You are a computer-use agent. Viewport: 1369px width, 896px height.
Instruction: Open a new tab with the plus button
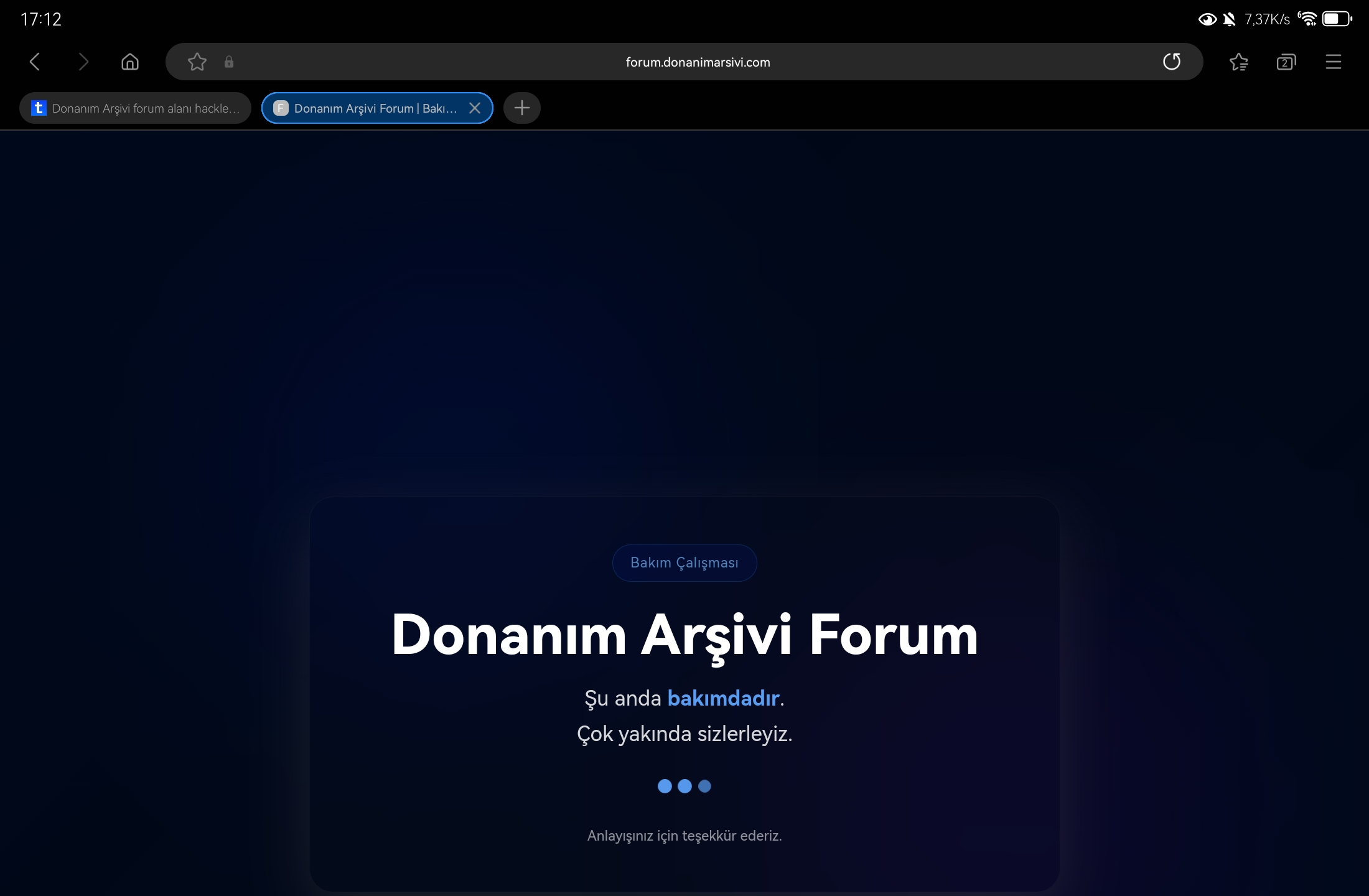pyautogui.click(x=522, y=108)
